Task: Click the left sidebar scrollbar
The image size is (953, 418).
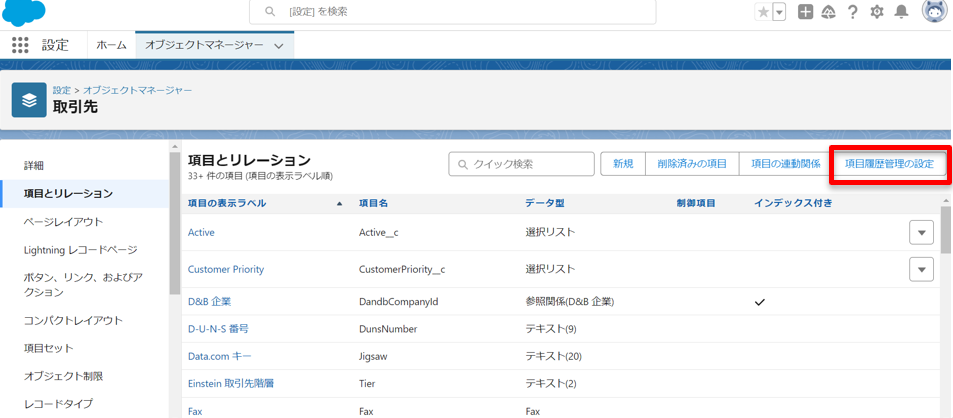Action: [175, 222]
